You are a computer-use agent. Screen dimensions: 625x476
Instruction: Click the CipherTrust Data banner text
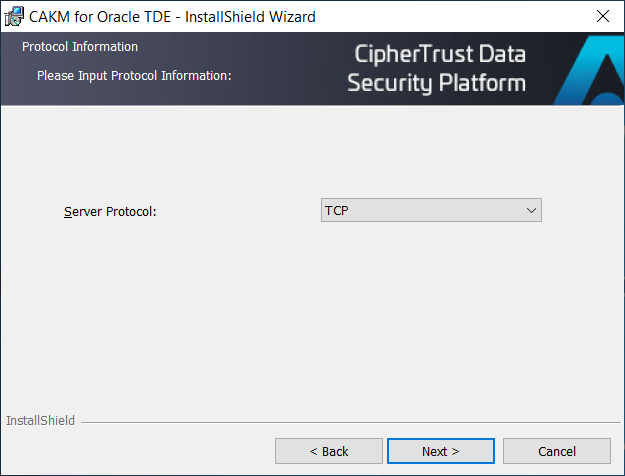coord(440,54)
